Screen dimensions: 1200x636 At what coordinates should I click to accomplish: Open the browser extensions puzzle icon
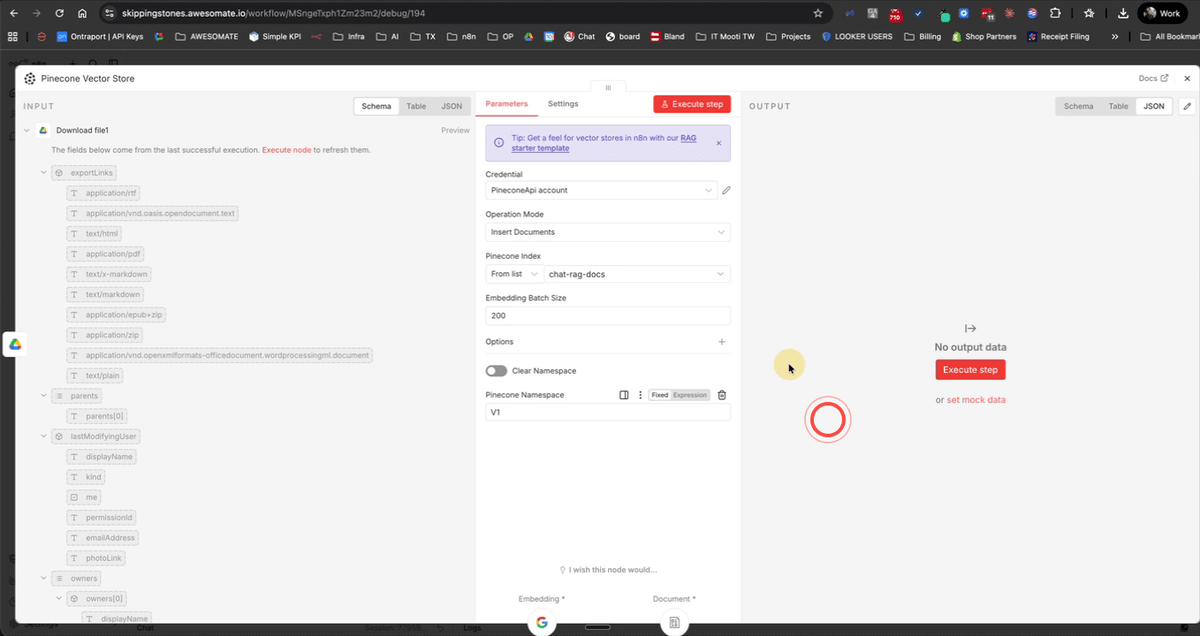pos(1055,13)
